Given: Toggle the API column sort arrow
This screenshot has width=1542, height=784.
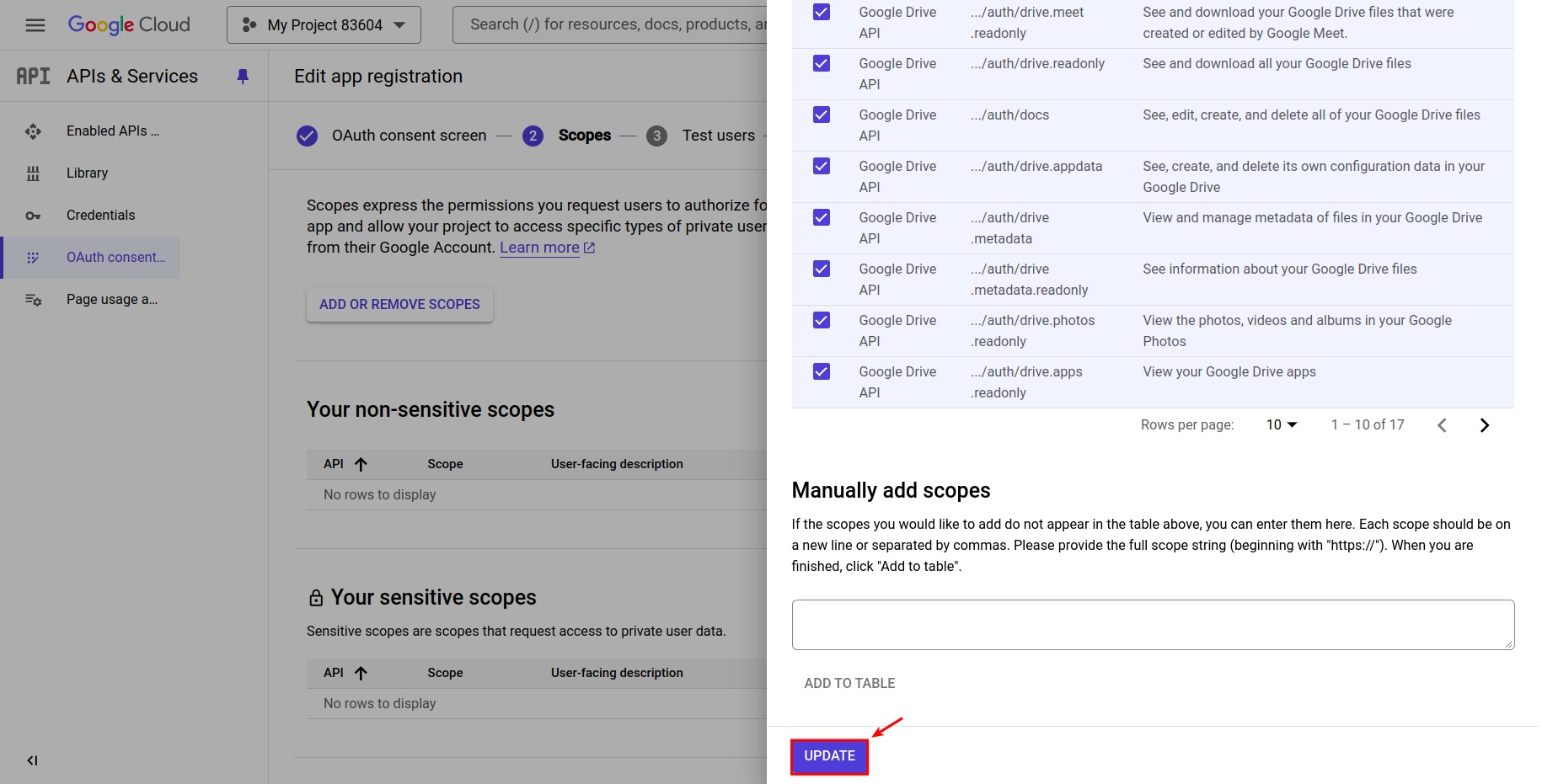Looking at the screenshot, I should [361, 463].
